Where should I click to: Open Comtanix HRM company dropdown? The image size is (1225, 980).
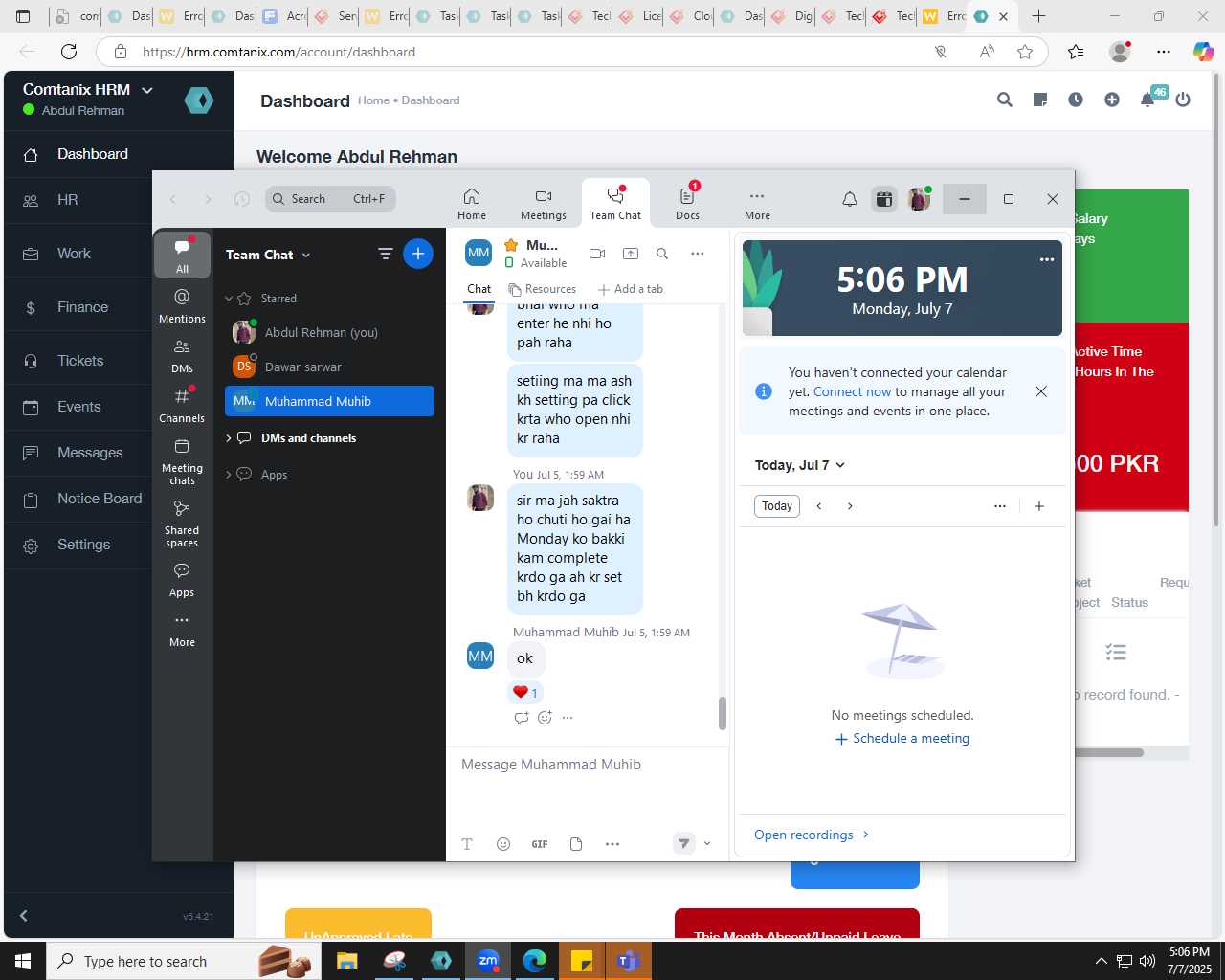click(88, 89)
